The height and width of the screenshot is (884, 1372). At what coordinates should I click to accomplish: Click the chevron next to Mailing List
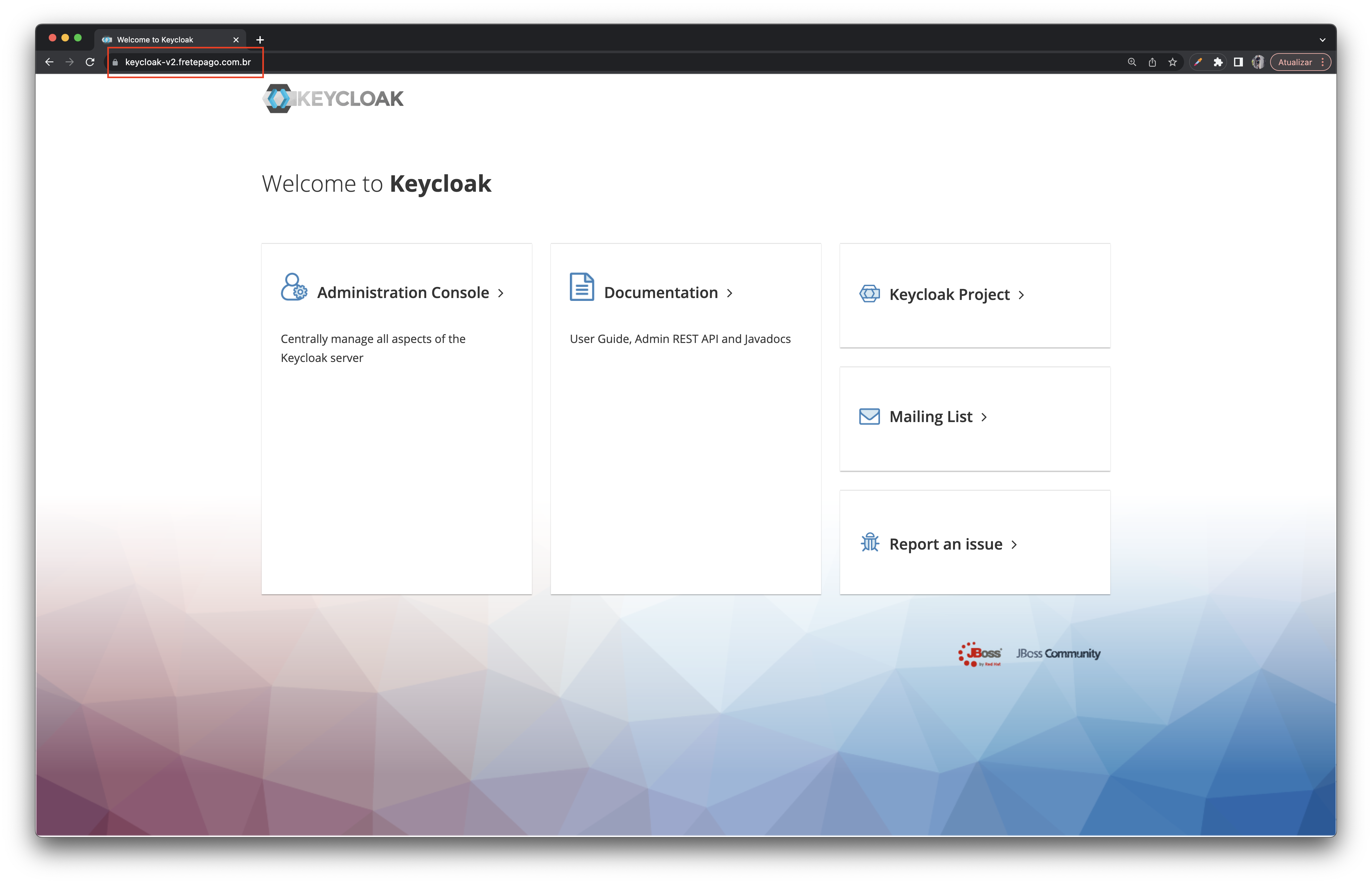tap(984, 417)
